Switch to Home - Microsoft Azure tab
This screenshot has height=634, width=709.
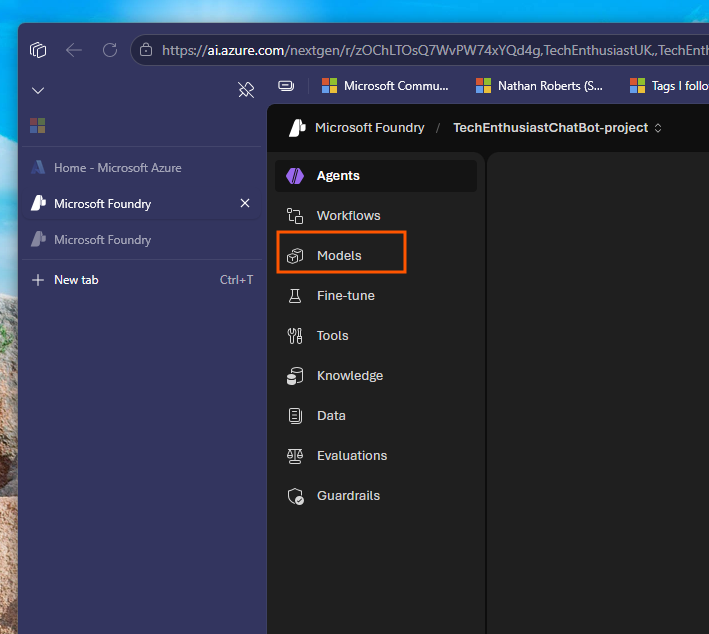click(x=142, y=168)
